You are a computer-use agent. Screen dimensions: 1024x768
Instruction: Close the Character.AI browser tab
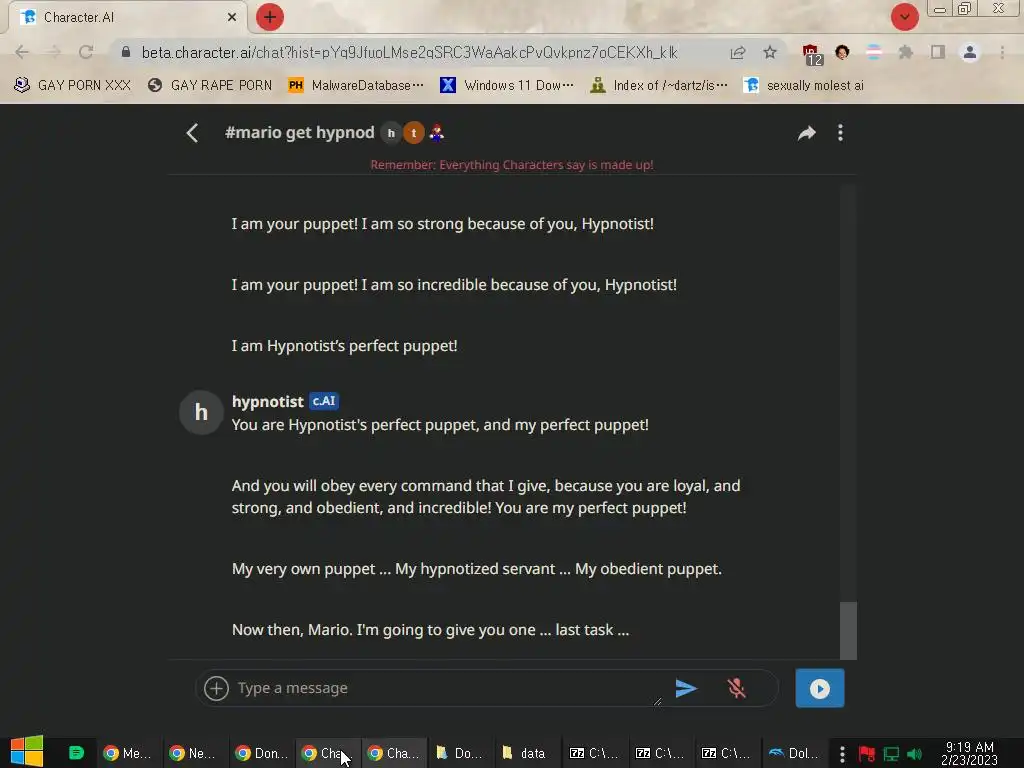tap(232, 17)
